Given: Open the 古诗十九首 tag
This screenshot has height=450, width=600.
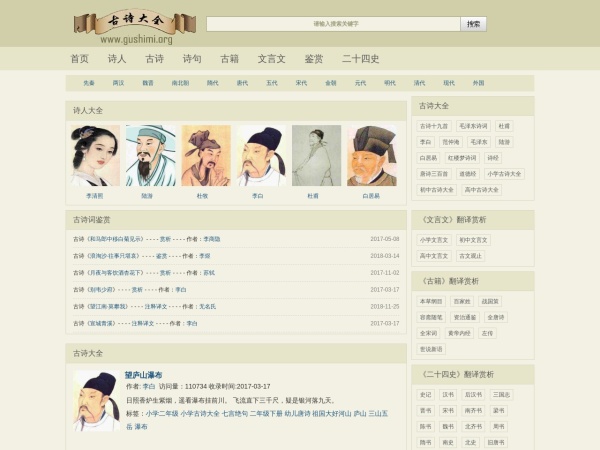Looking at the screenshot, I should 434,126.
